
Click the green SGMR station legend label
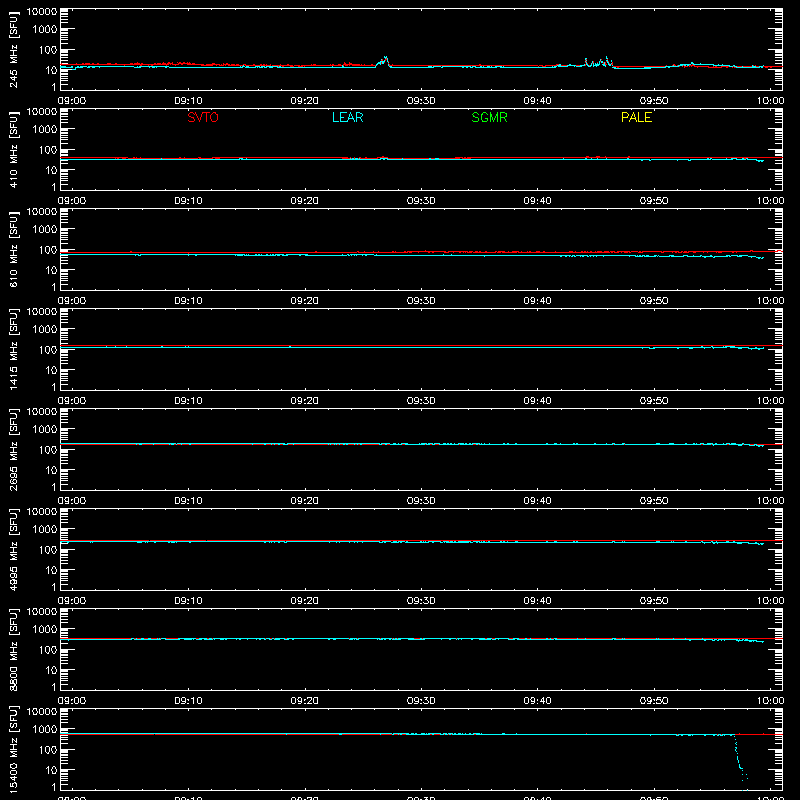[489, 117]
